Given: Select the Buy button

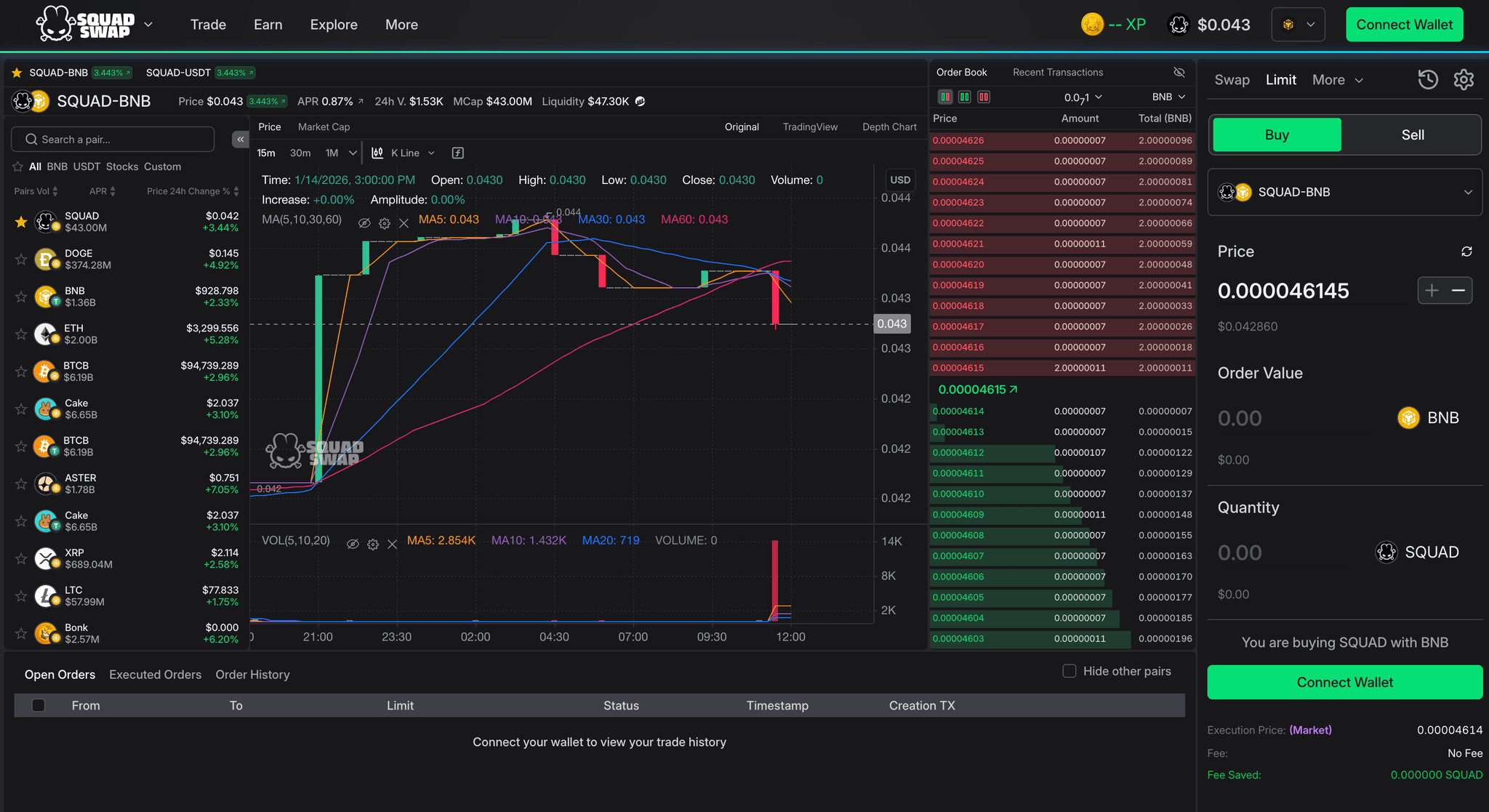Looking at the screenshot, I should coord(1277,134).
